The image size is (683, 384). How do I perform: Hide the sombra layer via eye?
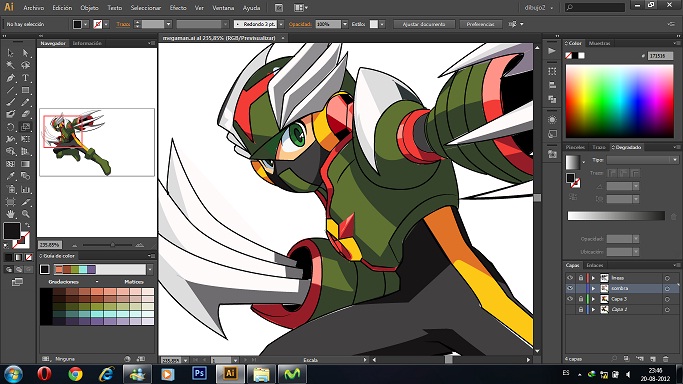pyautogui.click(x=570, y=288)
